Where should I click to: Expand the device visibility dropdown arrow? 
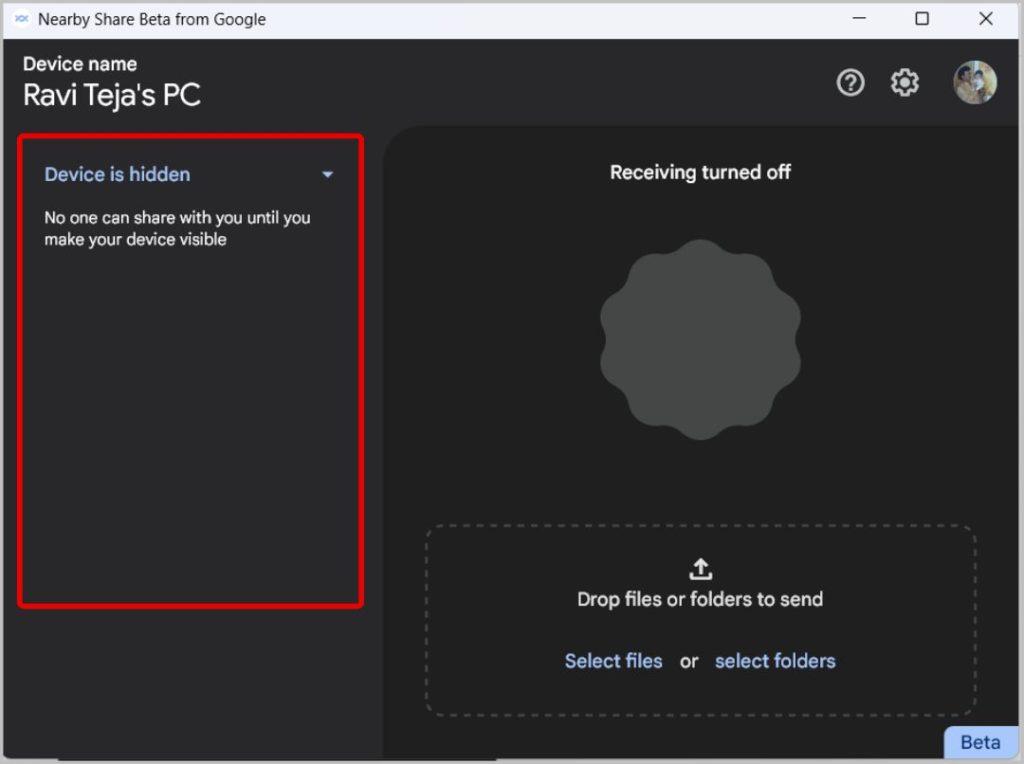328,174
